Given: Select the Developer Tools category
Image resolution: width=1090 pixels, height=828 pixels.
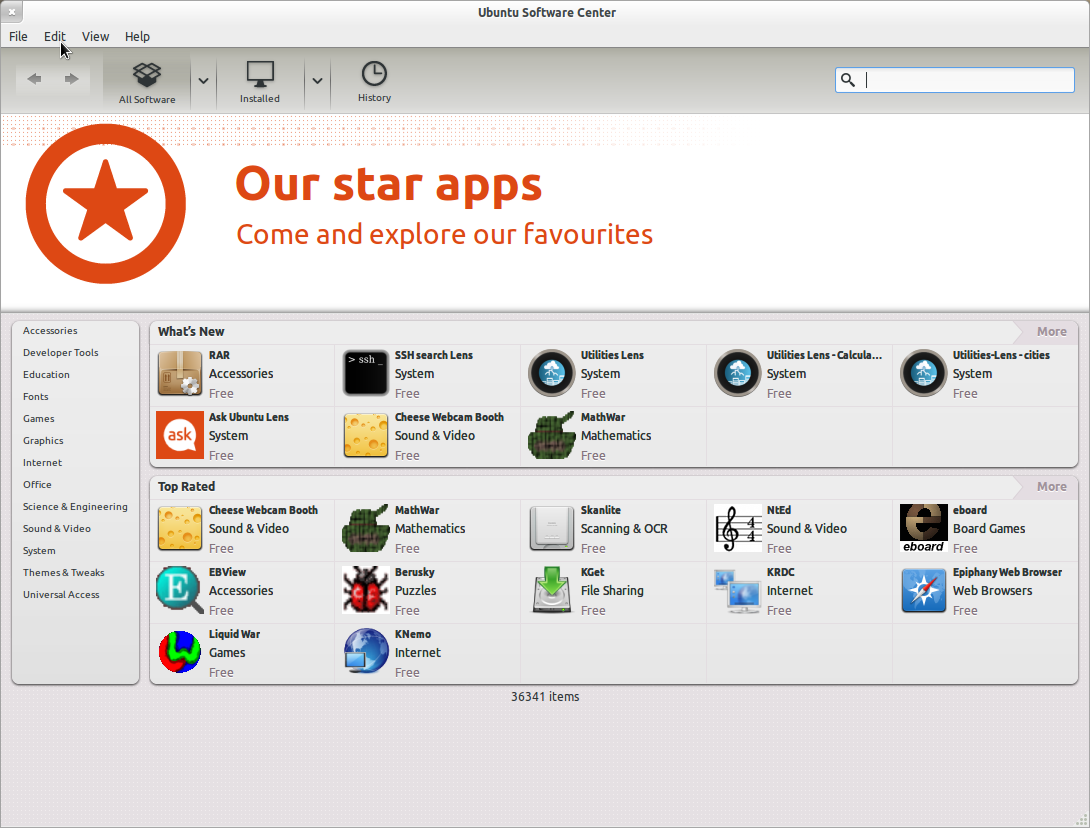Looking at the screenshot, I should click(60, 352).
